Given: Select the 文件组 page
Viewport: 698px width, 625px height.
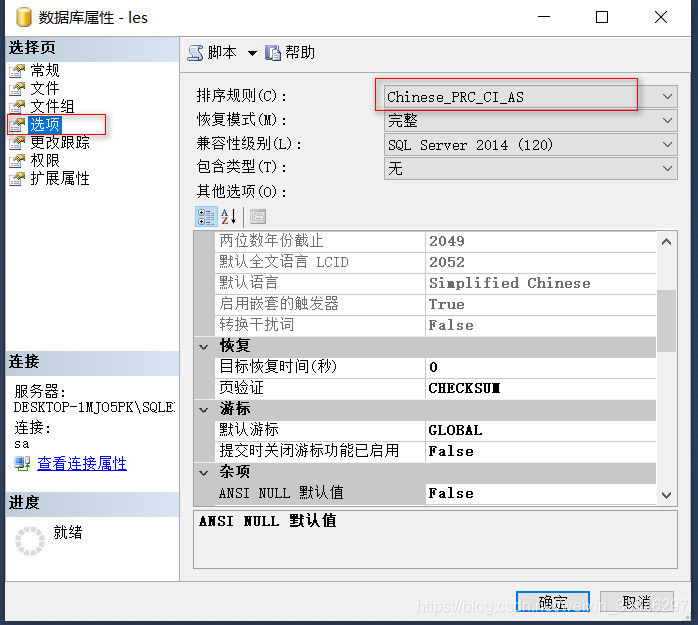Looking at the screenshot, I should click(52, 106).
